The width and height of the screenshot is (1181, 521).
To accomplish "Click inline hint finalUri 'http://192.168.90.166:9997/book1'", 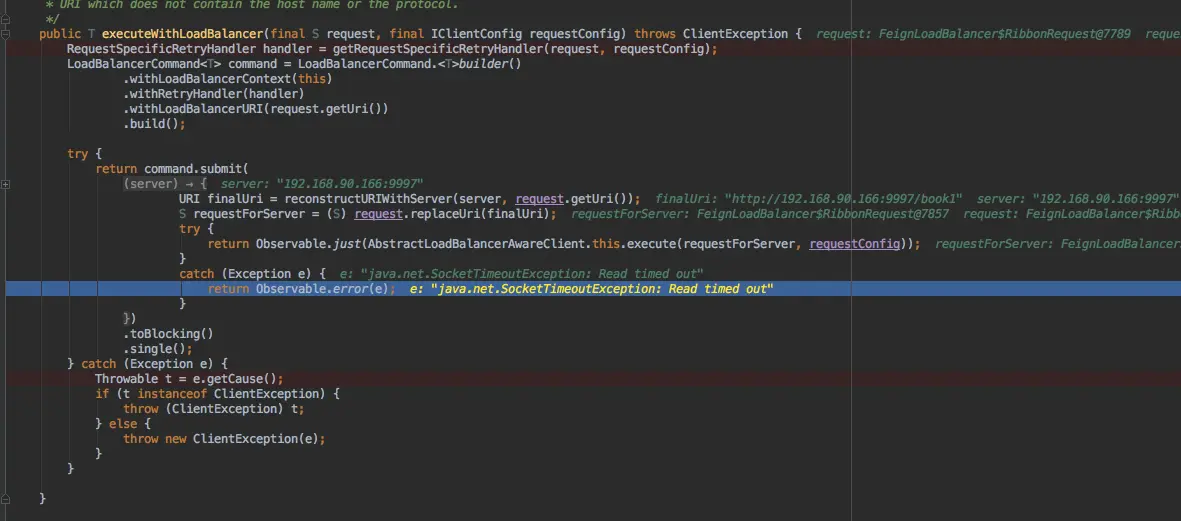I will pyautogui.click(x=809, y=199).
